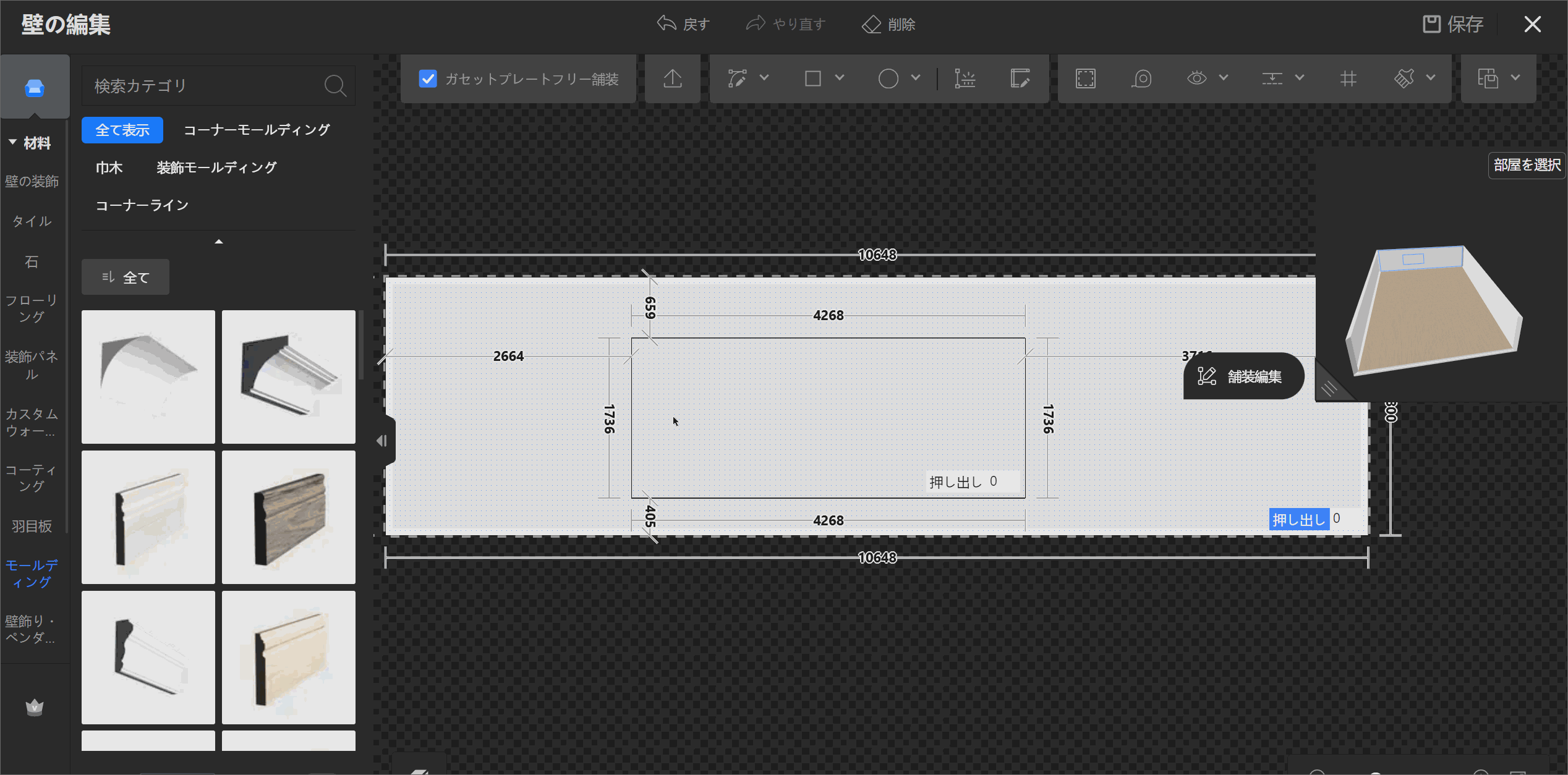Screen dimensions: 1568x775
Task: Select コーナーライン category
Action: coord(142,205)
